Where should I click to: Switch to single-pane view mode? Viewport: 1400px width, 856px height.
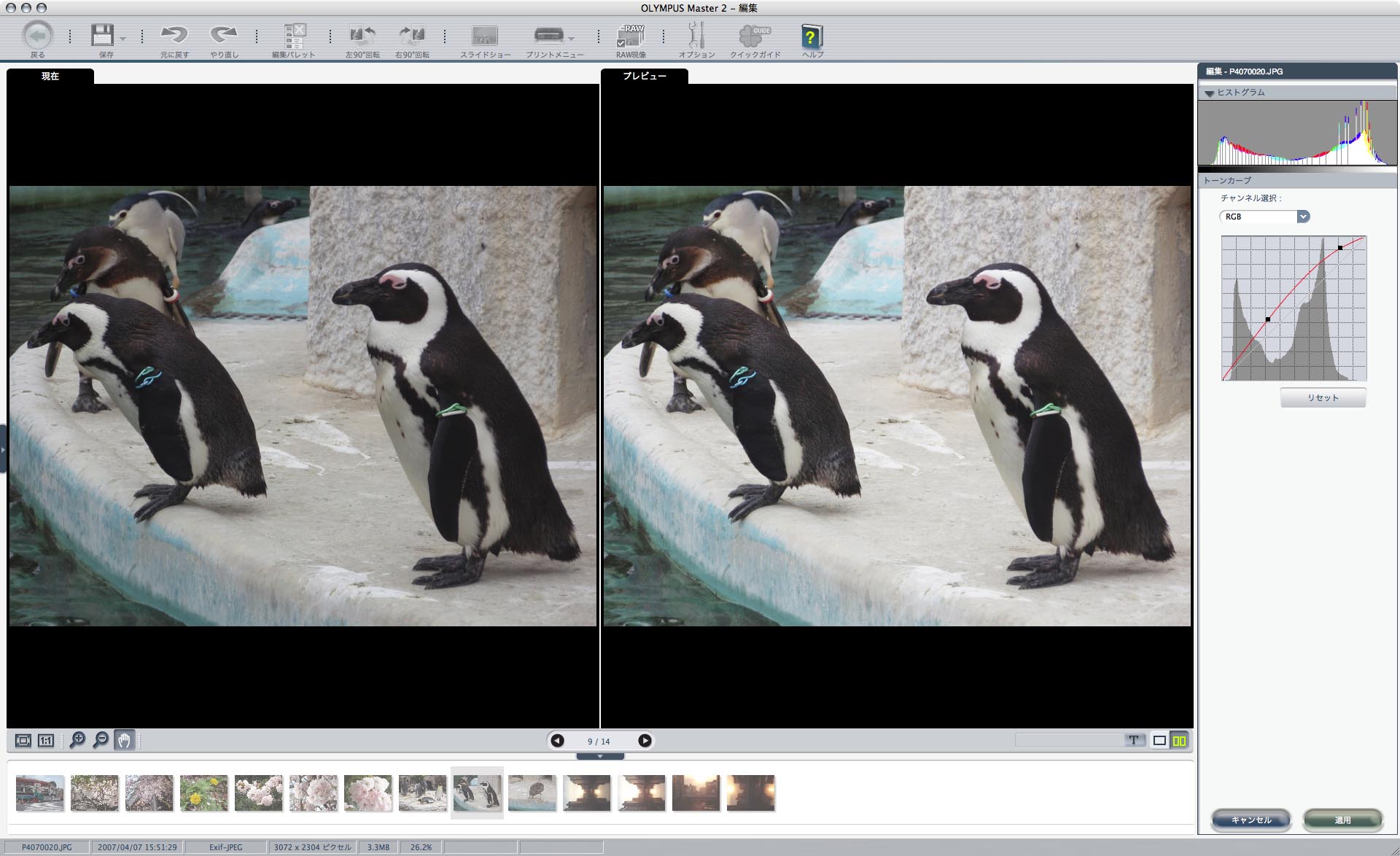coord(1159,740)
